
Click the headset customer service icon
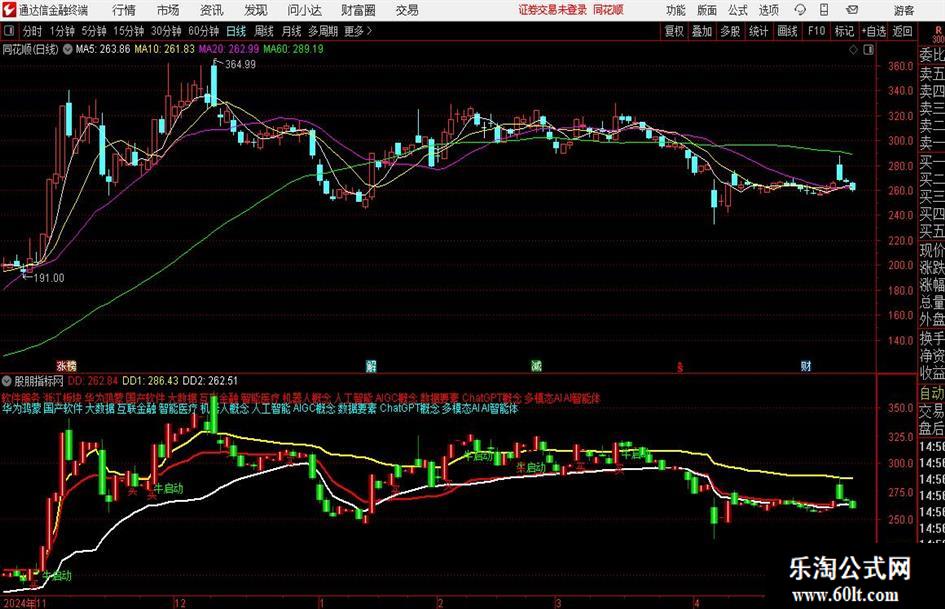click(x=800, y=10)
